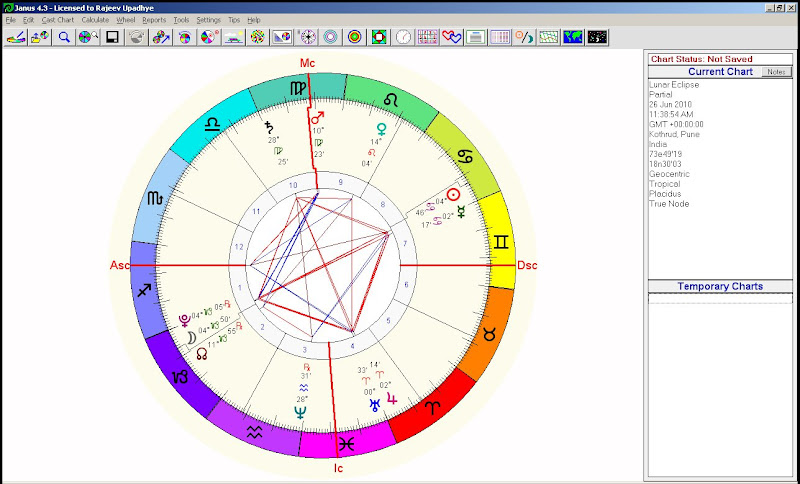Click the open folder with wheel icon
This screenshot has width=800, height=484.
[x=39, y=37]
